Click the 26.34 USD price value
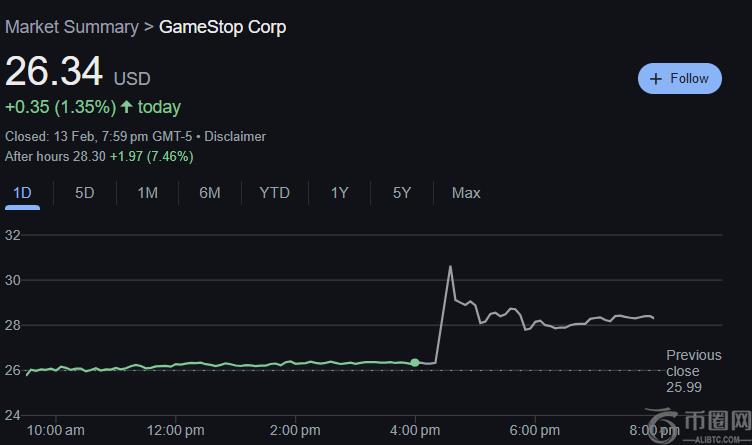The width and height of the screenshot is (752, 445). (x=54, y=73)
